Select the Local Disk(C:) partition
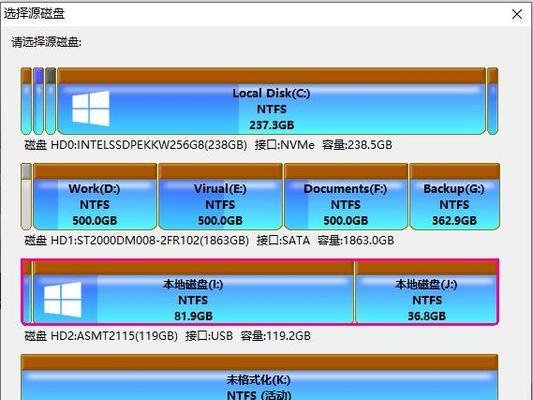Screen dimensions: 533x400 [271, 101]
